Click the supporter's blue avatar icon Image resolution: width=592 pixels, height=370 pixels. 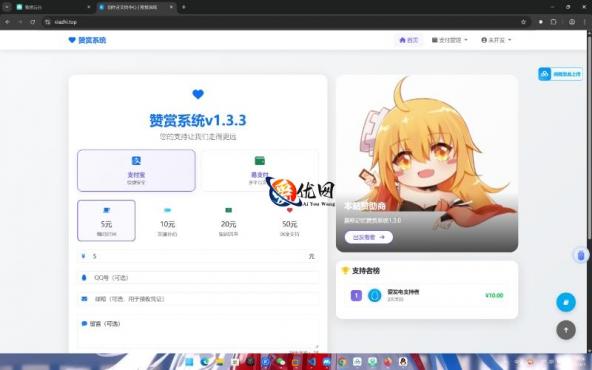[x=375, y=295]
